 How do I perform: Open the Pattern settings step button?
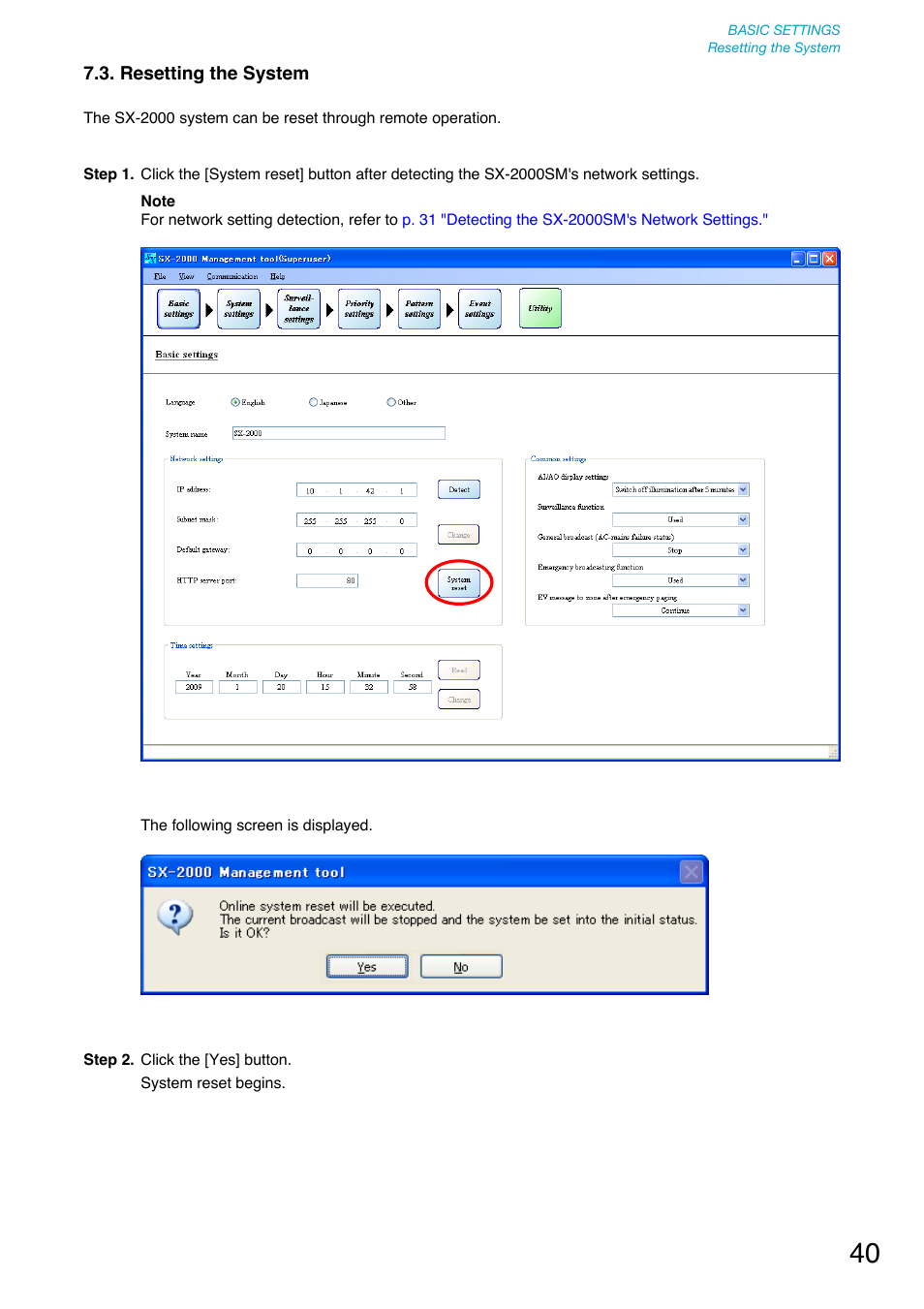(419, 309)
